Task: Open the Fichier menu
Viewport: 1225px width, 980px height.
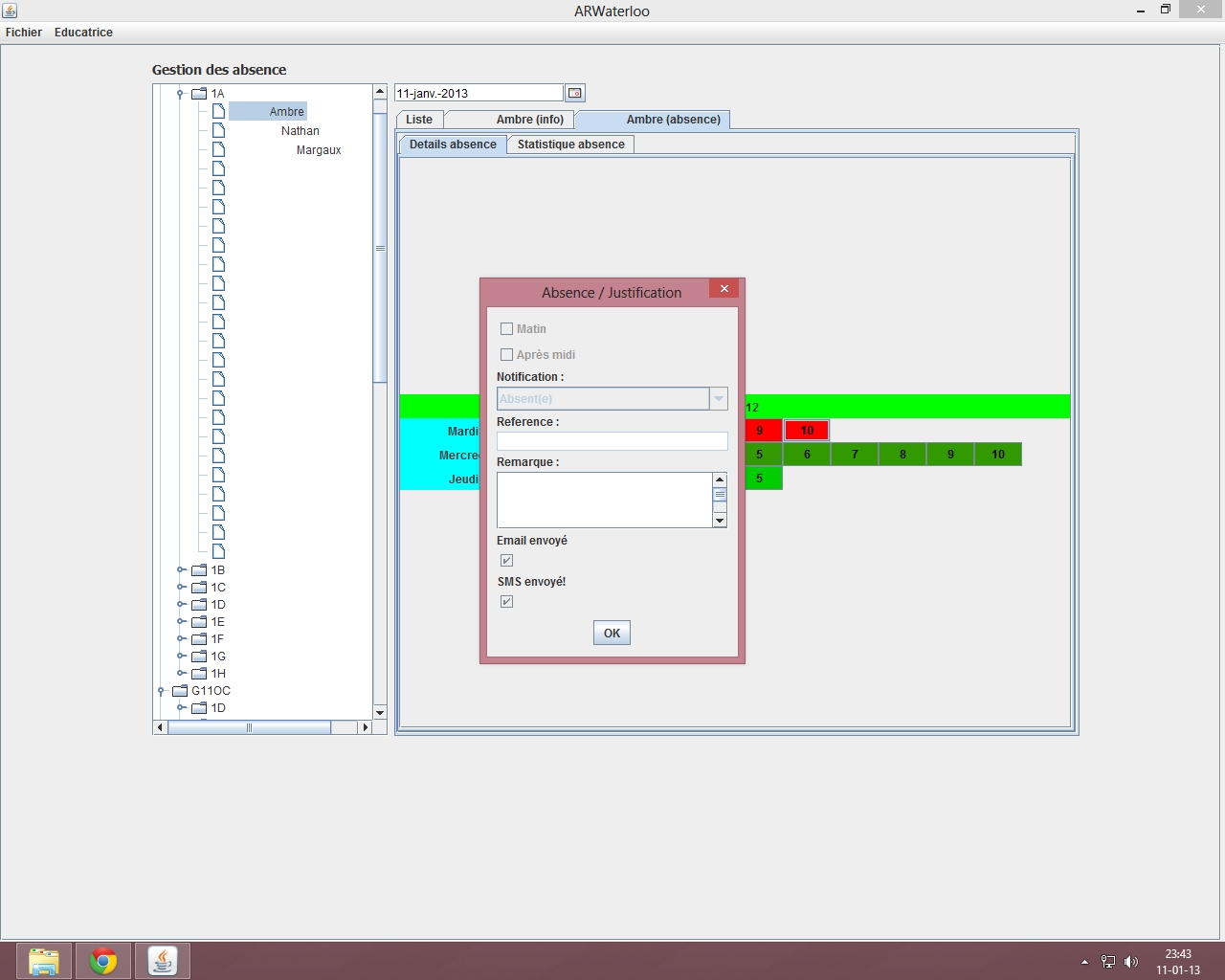Action: pyautogui.click(x=24, y=33)
